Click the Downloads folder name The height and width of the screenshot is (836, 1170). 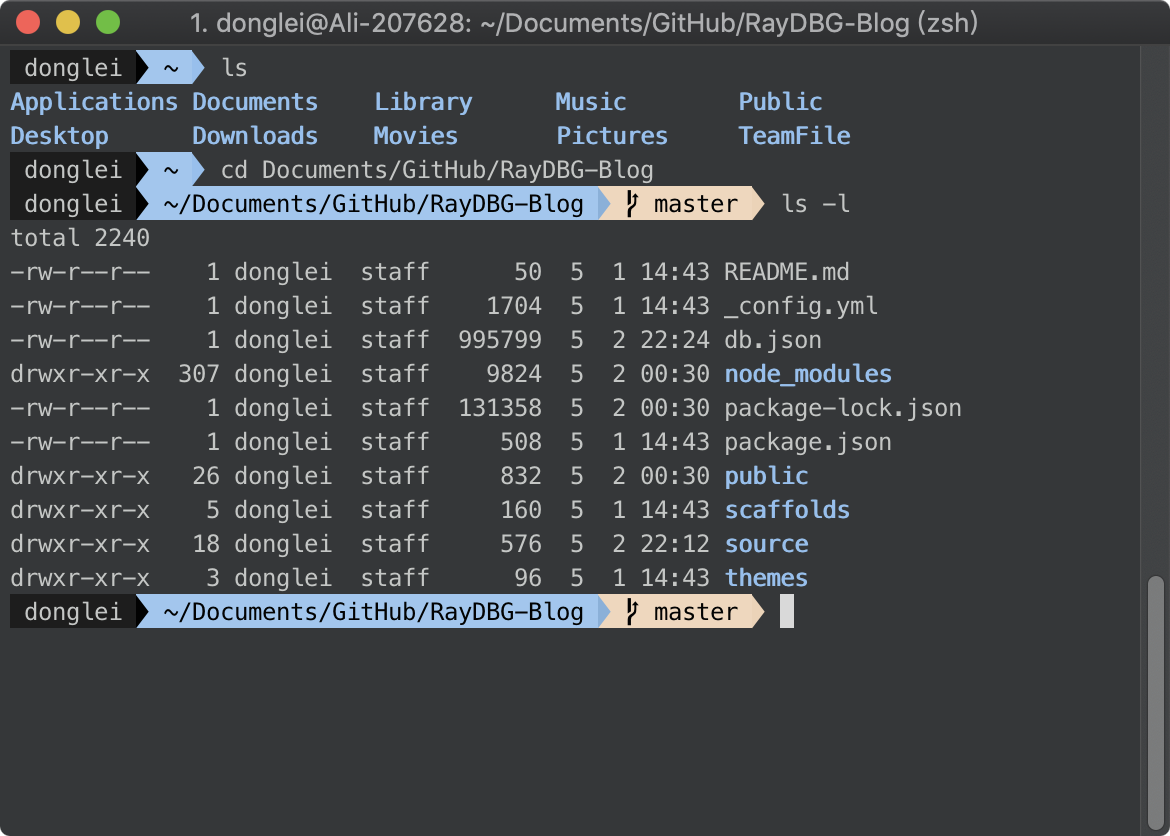tap(255, 136)
